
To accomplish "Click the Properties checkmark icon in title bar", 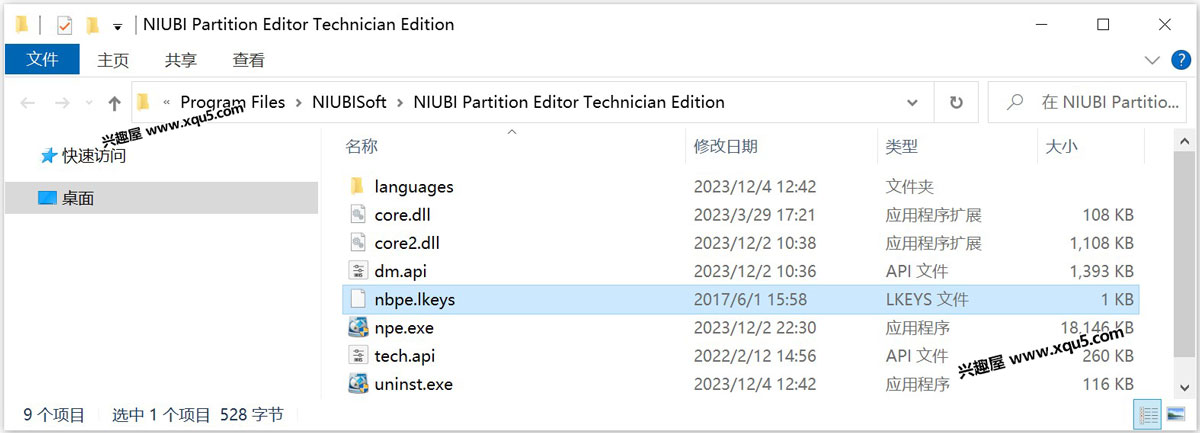I will pyautogui.click(x=64, y=25).
